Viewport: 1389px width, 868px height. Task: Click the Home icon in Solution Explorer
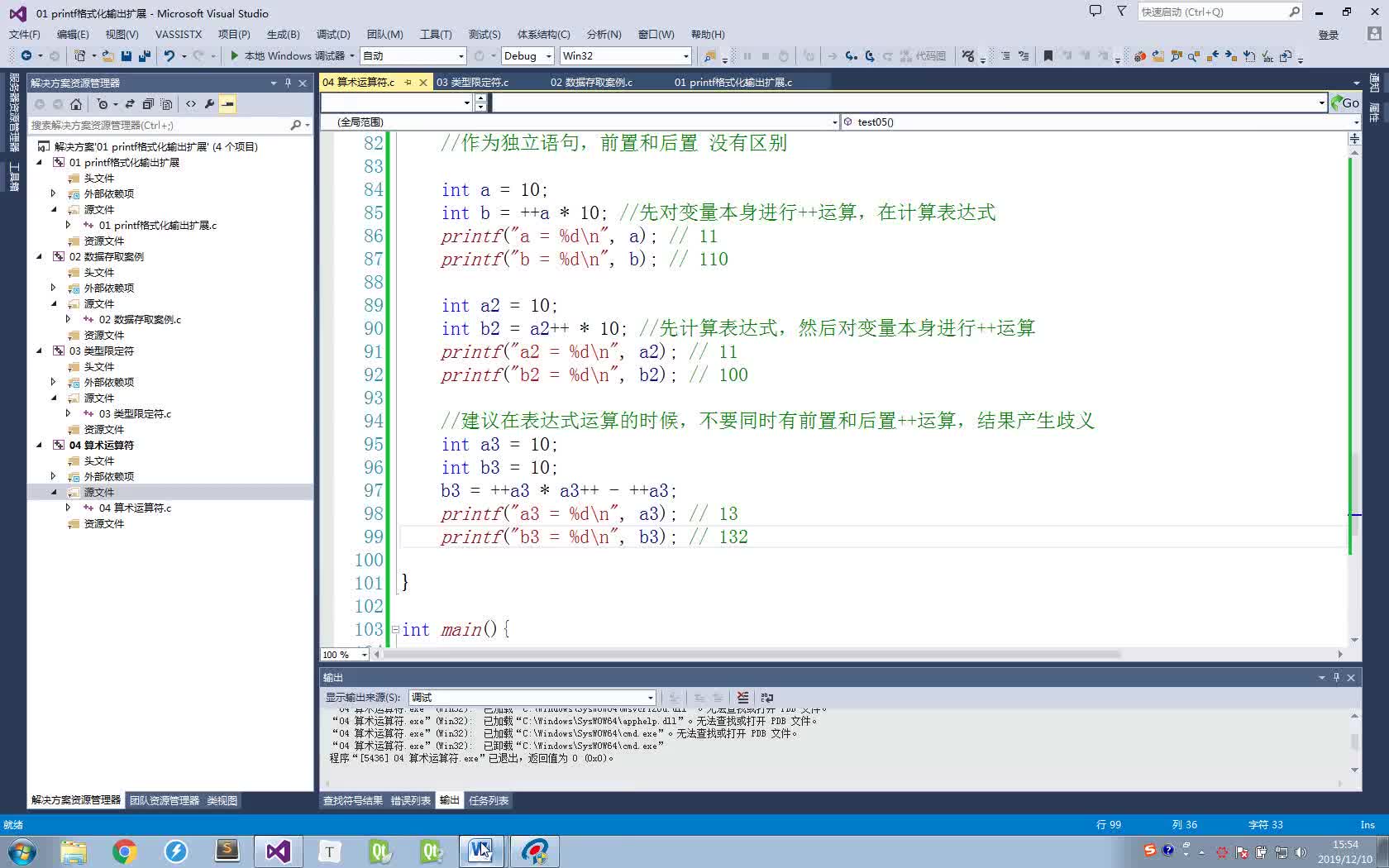[x=76, y=103]
